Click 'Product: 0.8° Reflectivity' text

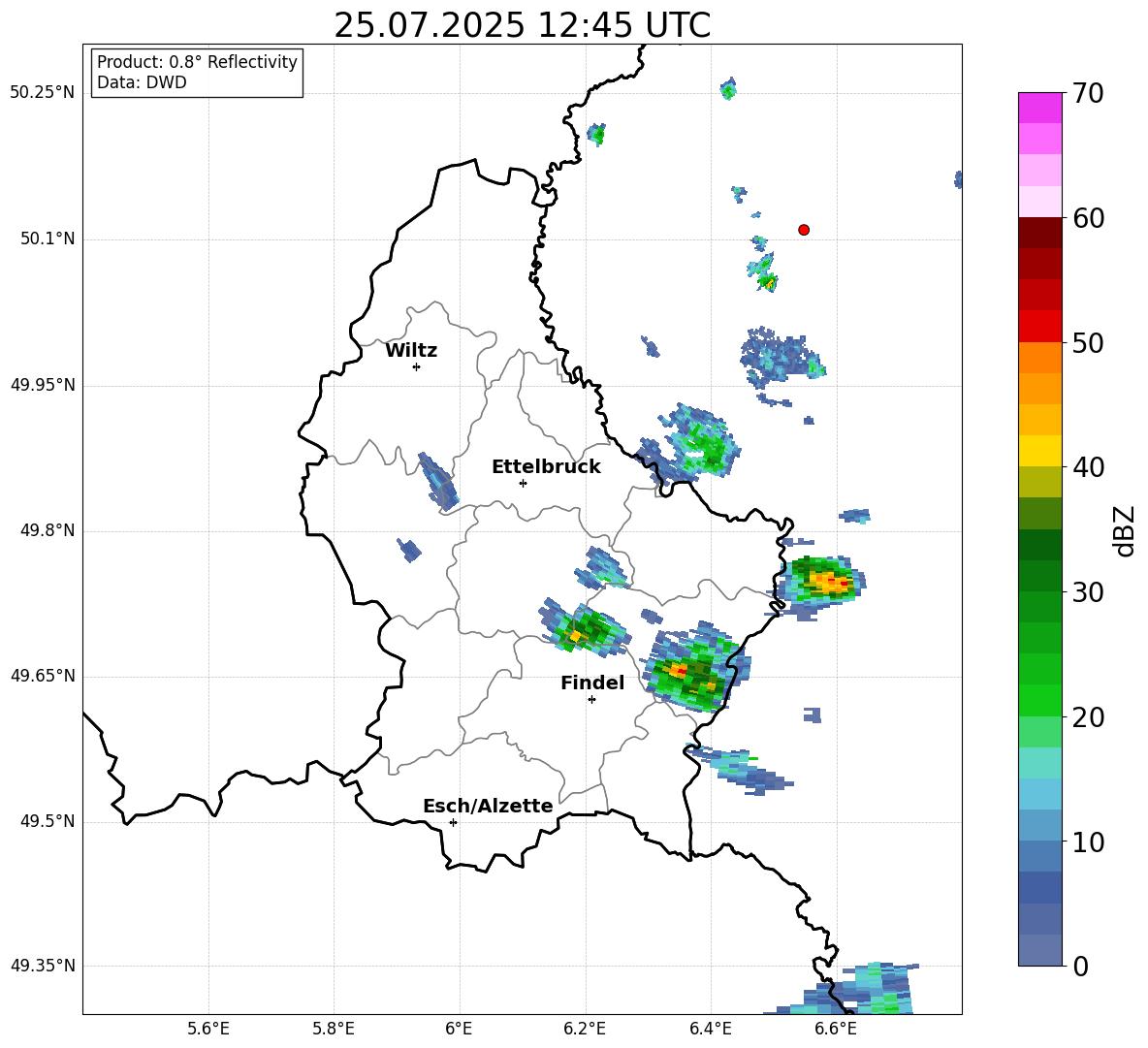(x=197, y=62)
